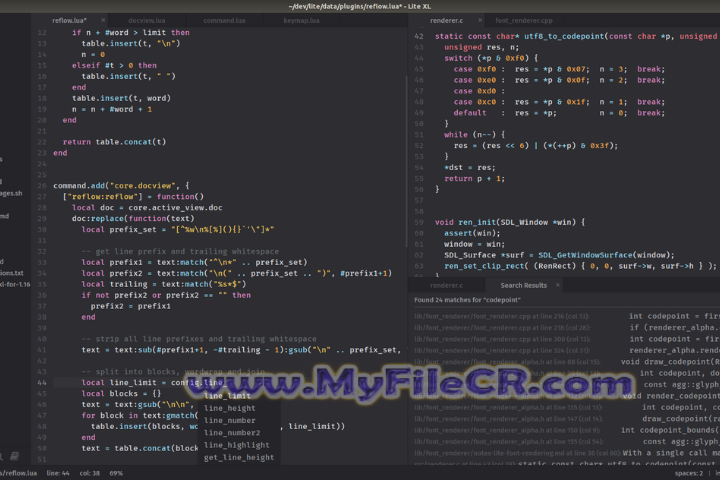Open the Search Results tab

pyautogui.click(x=524, y=285)
